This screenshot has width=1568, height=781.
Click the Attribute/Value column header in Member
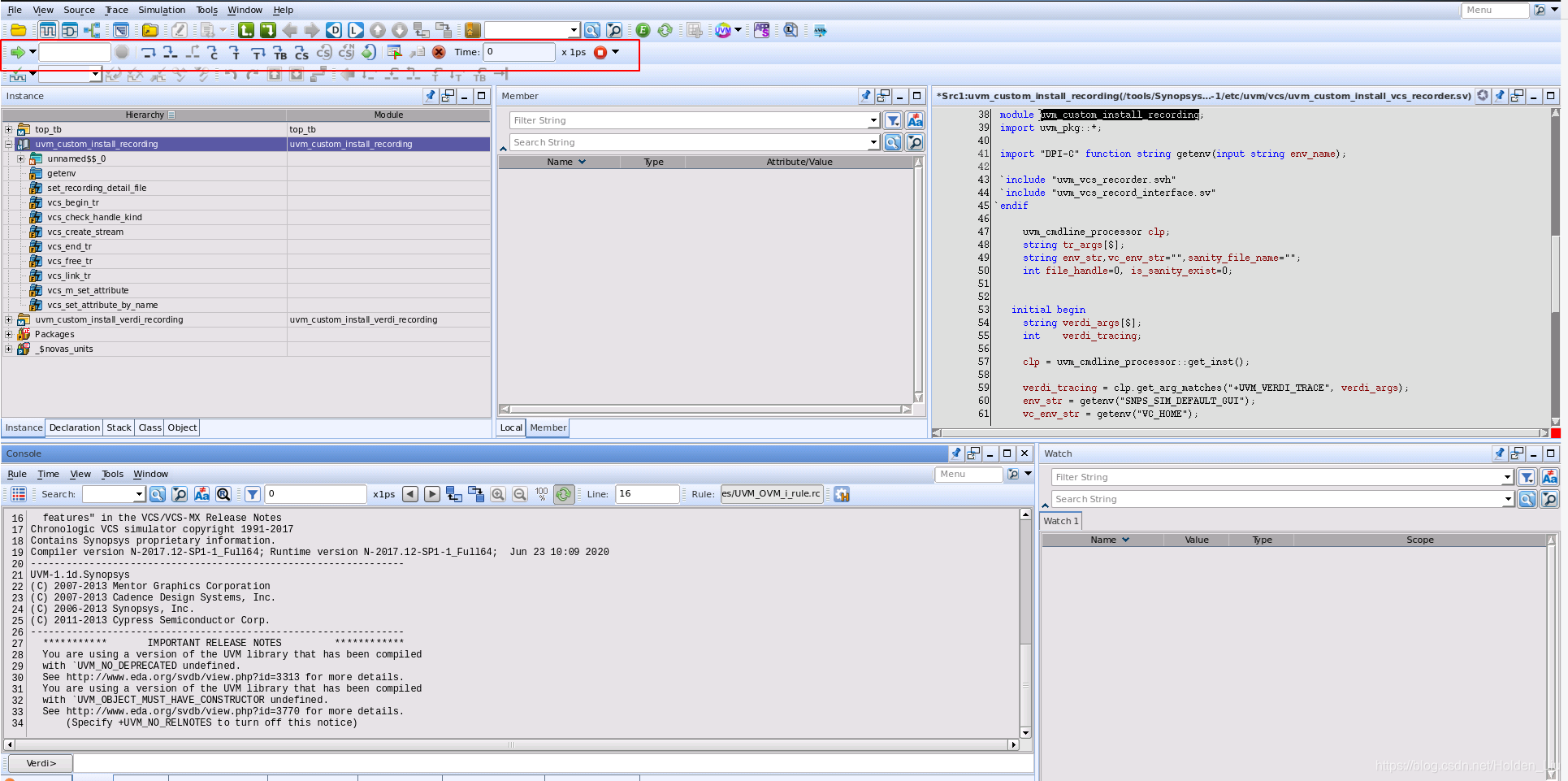coord(799,162)
